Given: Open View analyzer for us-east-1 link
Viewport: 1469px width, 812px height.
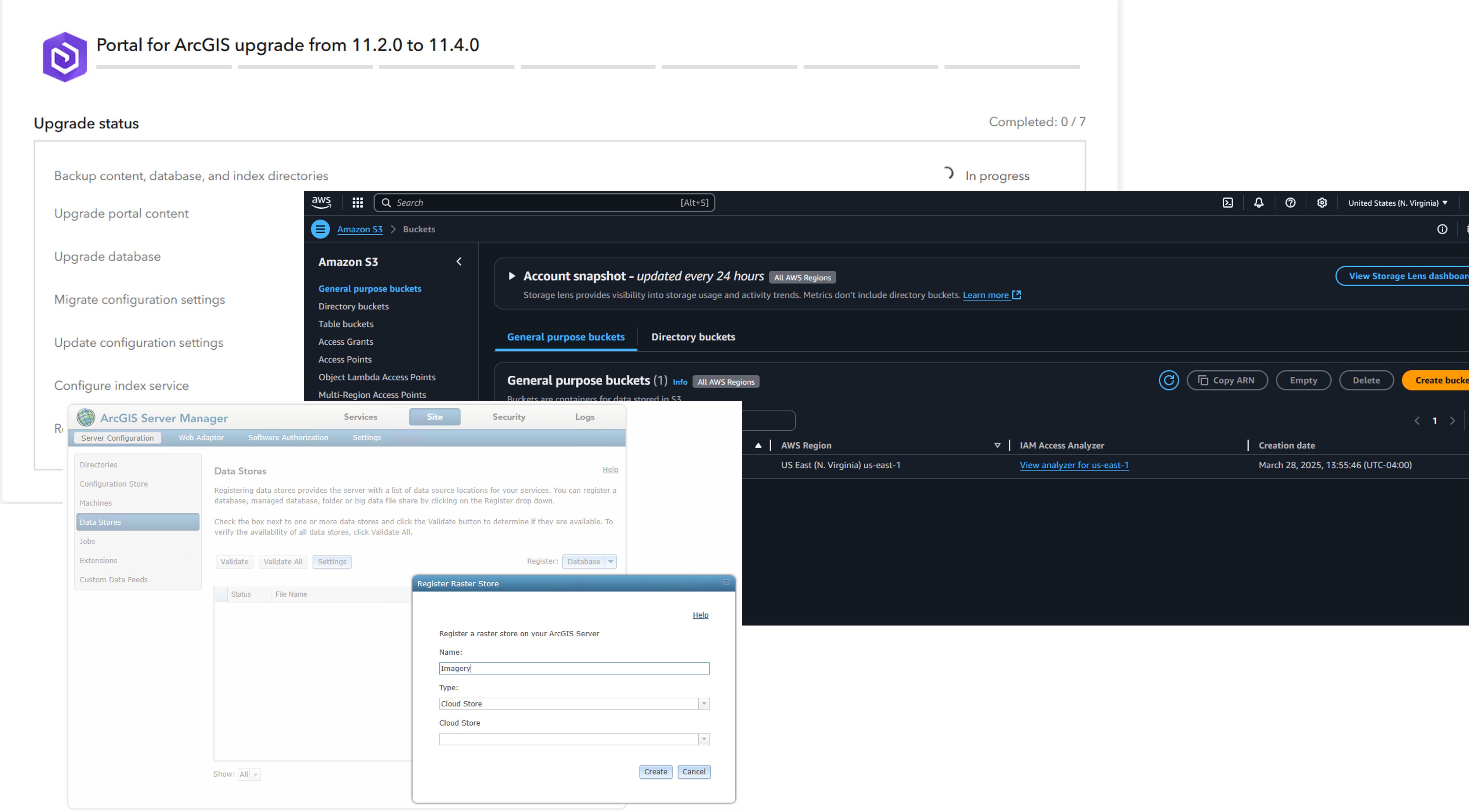Looking at the screenshot, I should click(1074, 465).
